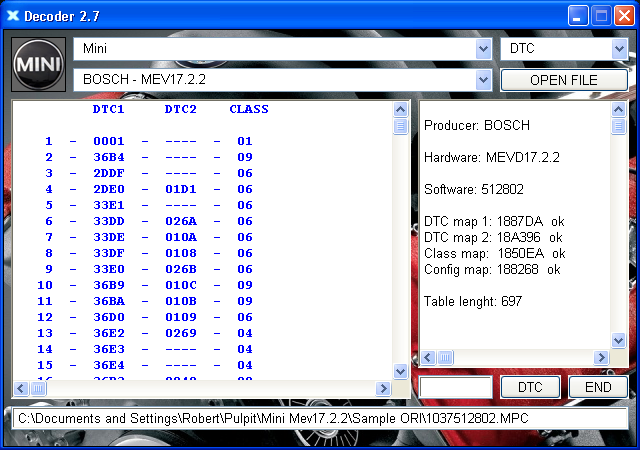Click the DTC2 column header

[x=181, y=109]
